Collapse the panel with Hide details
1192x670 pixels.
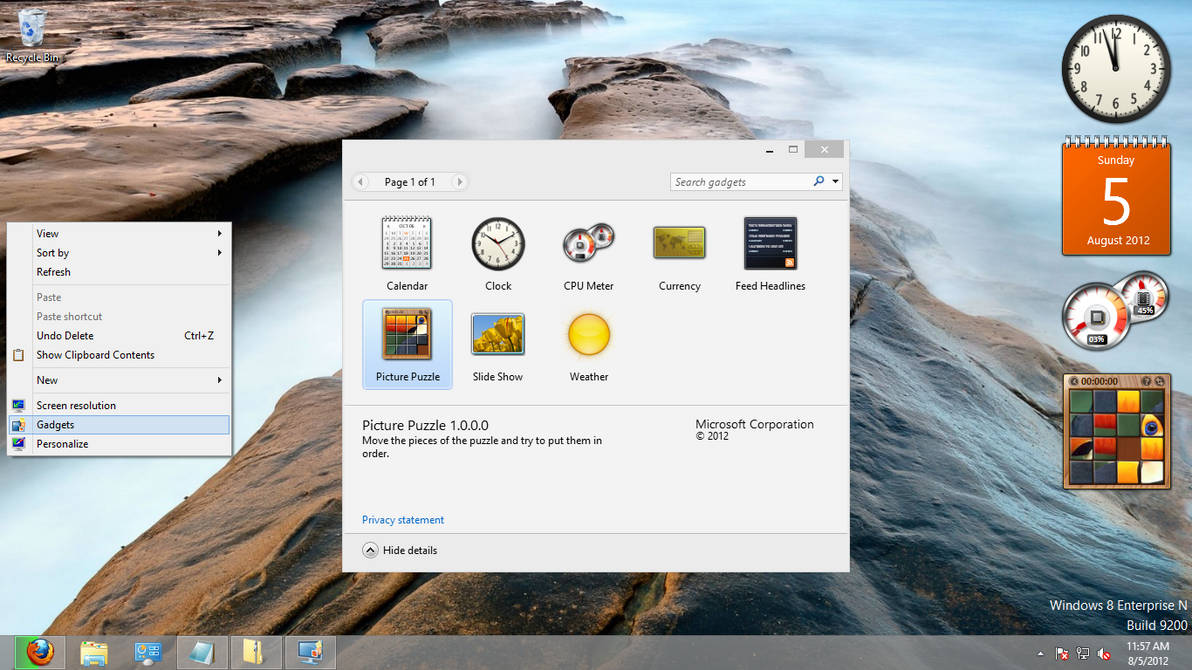(x=400, y=550)
